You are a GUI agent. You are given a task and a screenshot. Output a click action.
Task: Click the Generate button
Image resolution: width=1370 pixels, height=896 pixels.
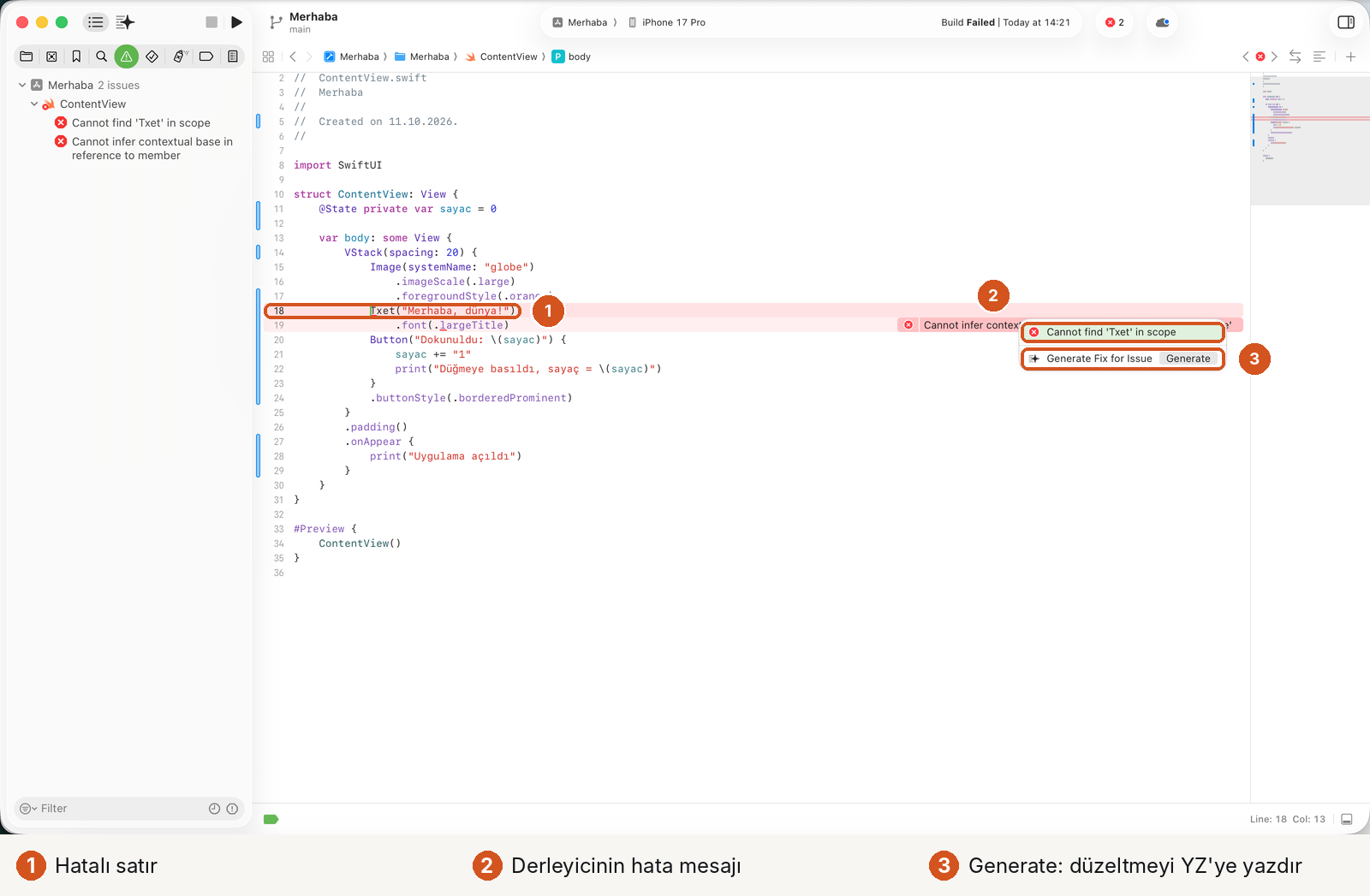[x=1188, y=359]
